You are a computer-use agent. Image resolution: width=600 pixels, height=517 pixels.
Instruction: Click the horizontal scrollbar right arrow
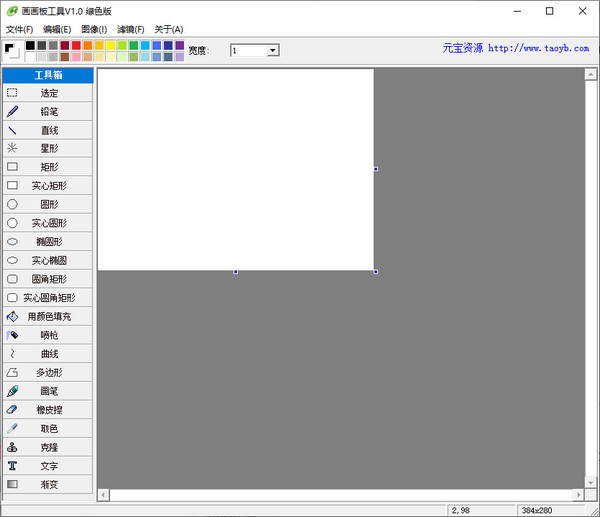pyautogui.click(x=579, y=495)
